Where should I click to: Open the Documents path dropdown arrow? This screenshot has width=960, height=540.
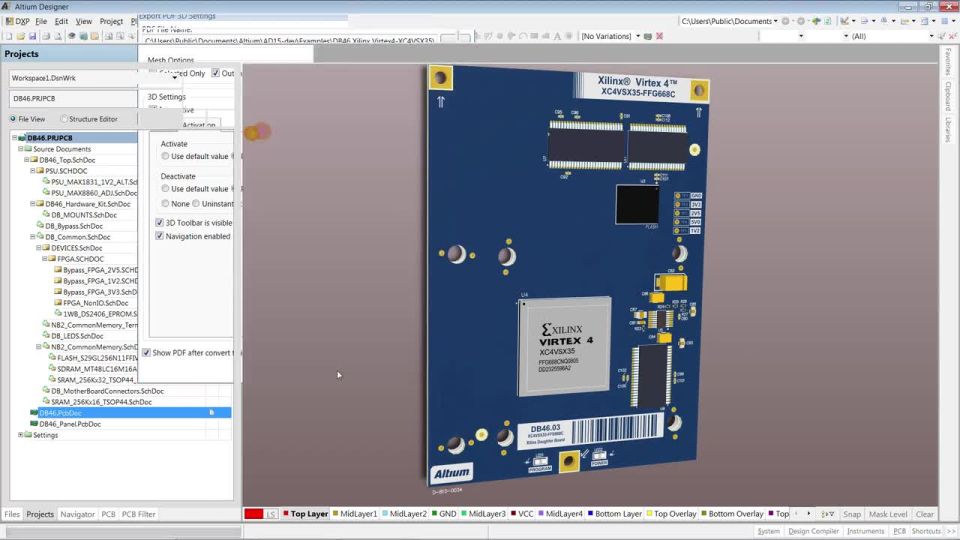[x=776, y=21]
